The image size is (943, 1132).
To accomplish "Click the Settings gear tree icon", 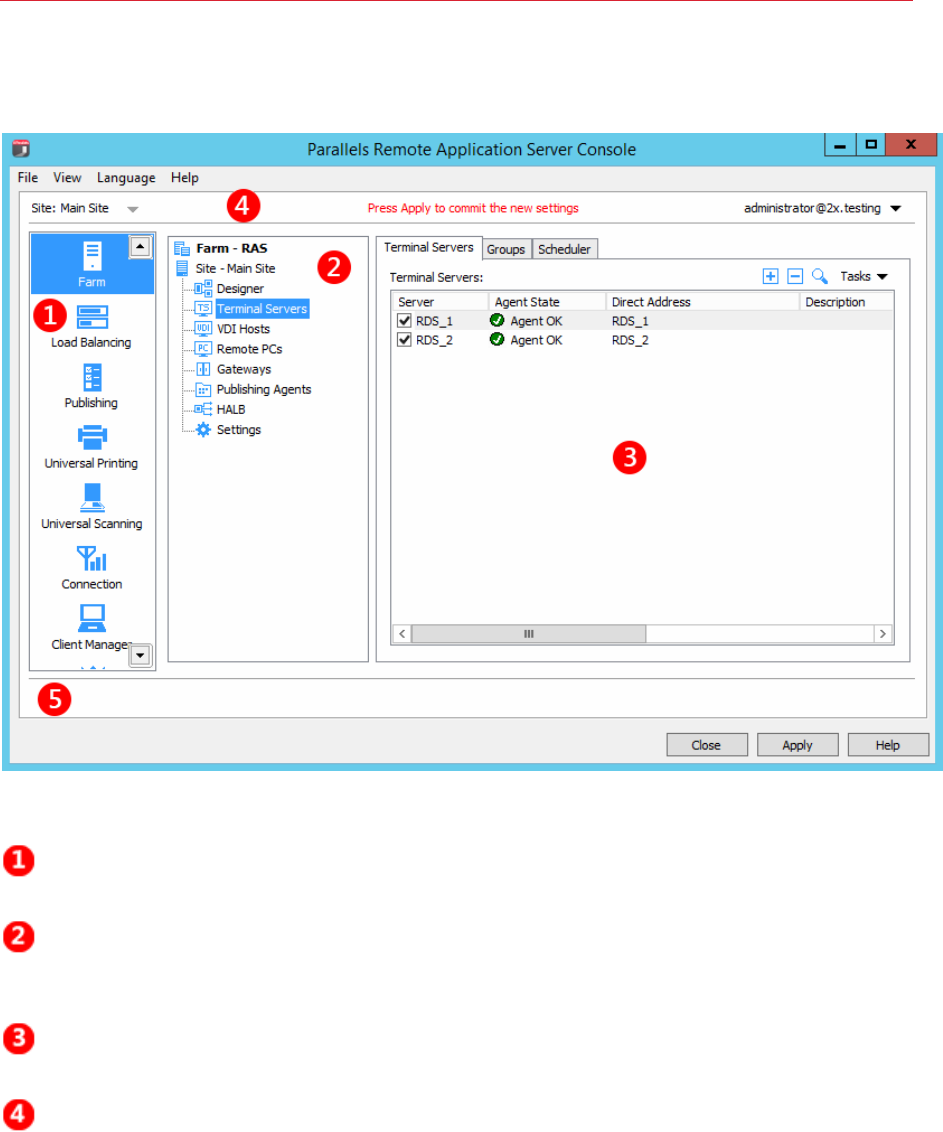I will (203, 430).
